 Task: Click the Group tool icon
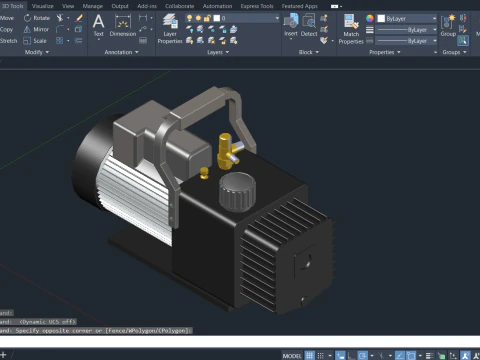pyautogui.click(x=448, y=25)
